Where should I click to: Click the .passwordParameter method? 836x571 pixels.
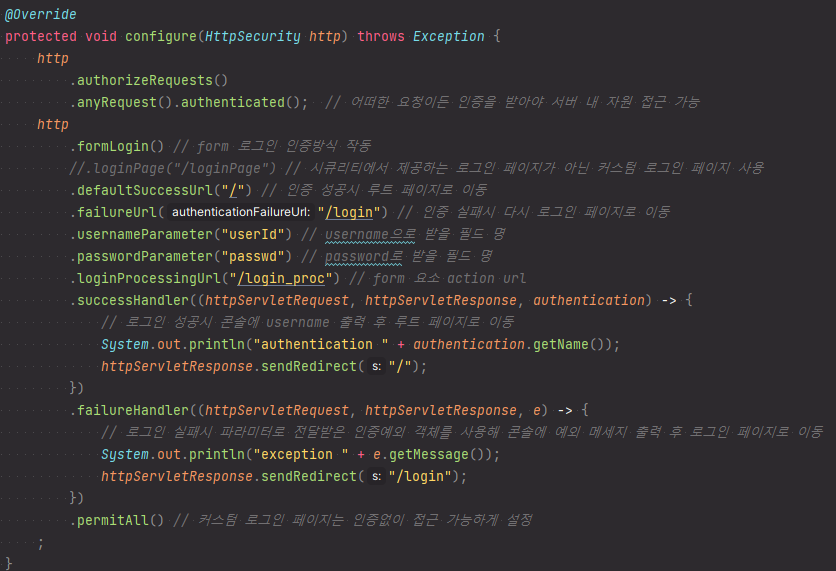point(141,256)
